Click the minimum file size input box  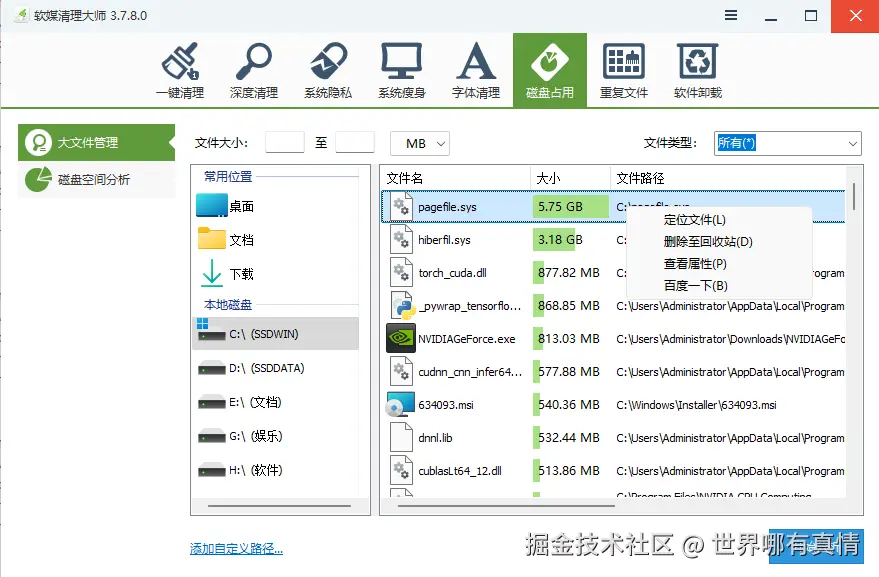(285, 142)
